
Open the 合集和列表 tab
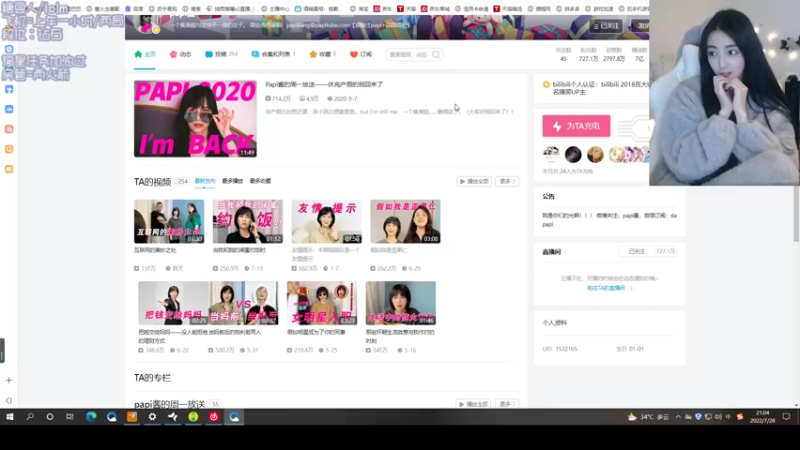[x=273, y=54]
